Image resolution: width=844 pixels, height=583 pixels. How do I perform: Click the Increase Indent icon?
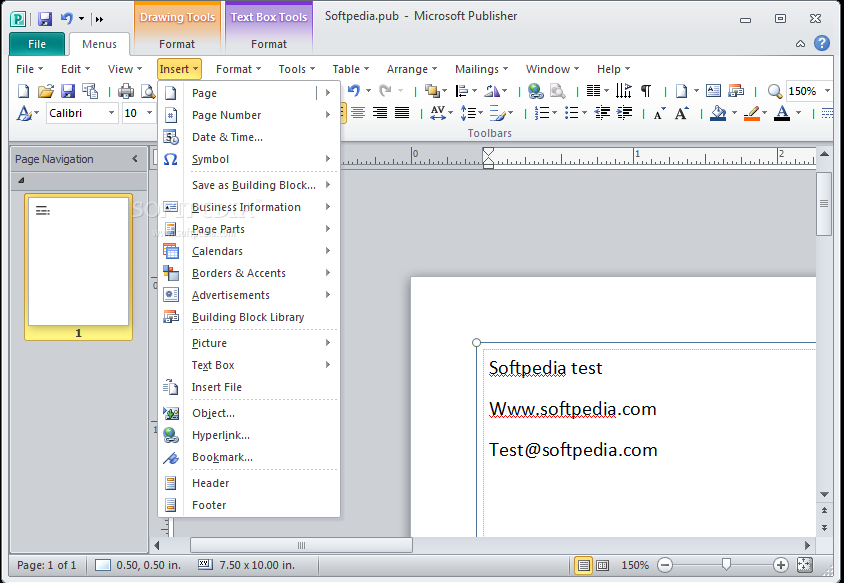624,113
